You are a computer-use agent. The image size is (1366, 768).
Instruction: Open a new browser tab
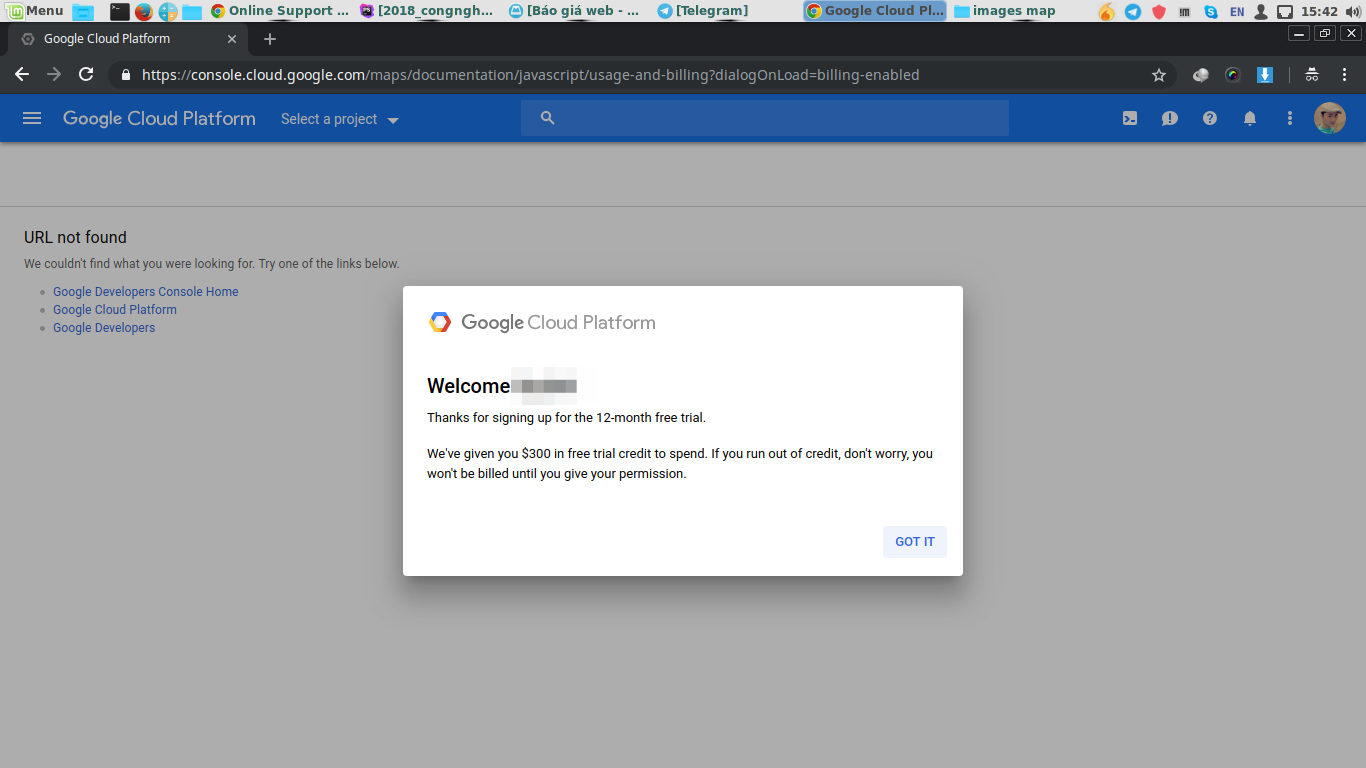pos(269,39)
